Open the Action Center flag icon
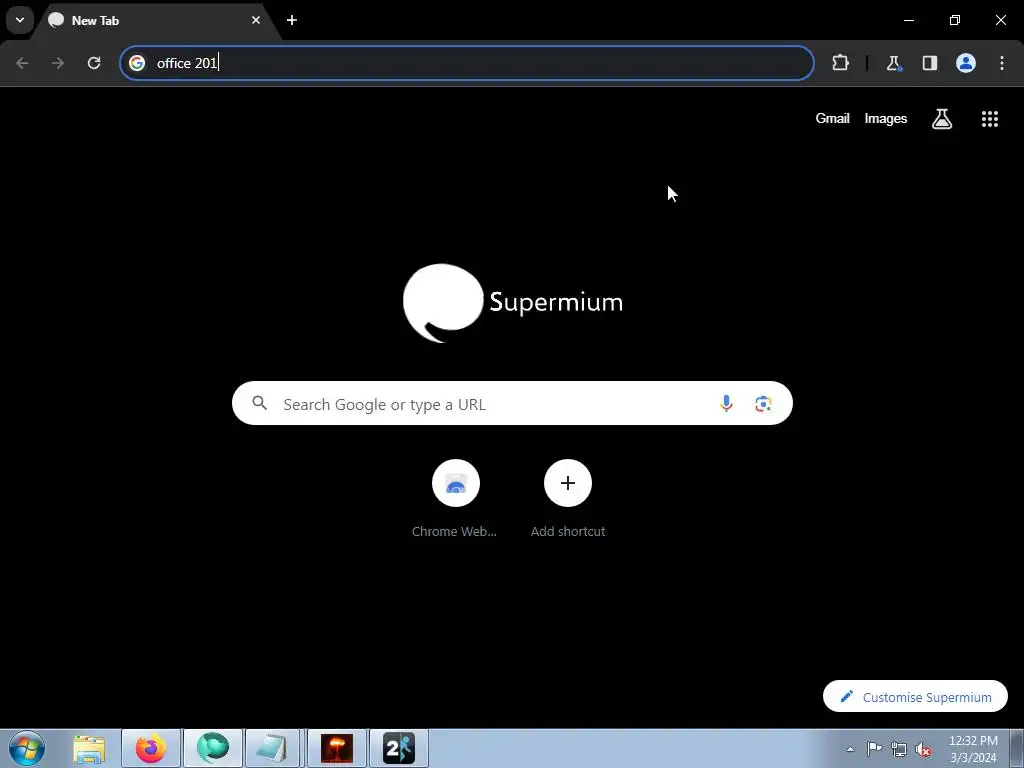This screenshot has width=1024, height=768. click(874, 749)
